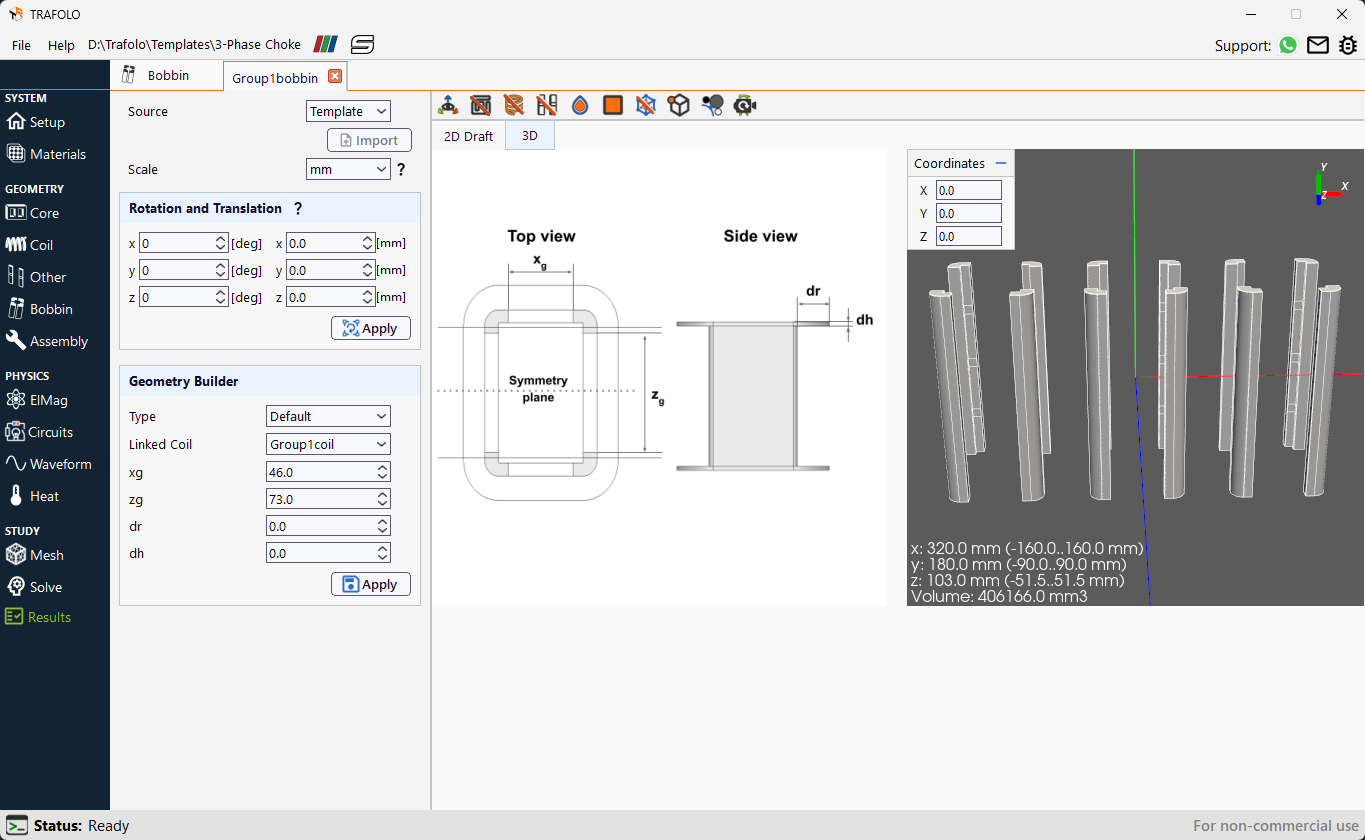Open the Source Template dropdown
The width and height of the screenshot is (1365, 840).
tap(348, 111)
